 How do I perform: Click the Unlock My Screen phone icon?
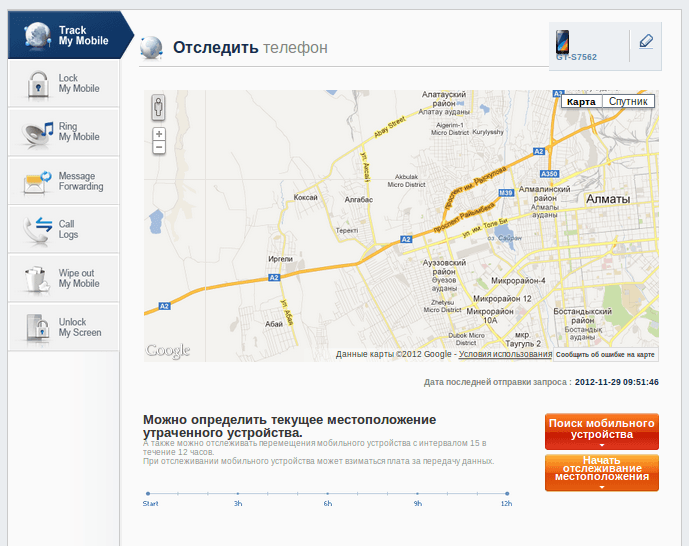coord(38,327)
